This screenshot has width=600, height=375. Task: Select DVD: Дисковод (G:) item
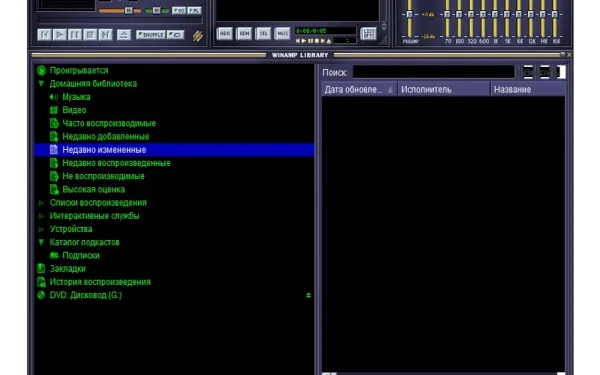click(x=86, y=295)
